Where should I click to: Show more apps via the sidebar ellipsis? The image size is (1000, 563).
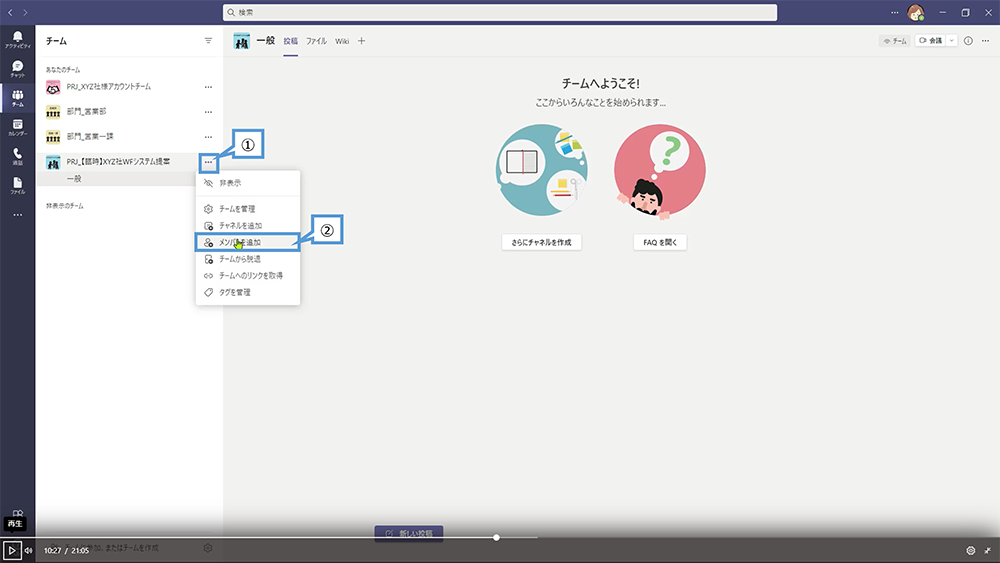[x=17, y=215]
